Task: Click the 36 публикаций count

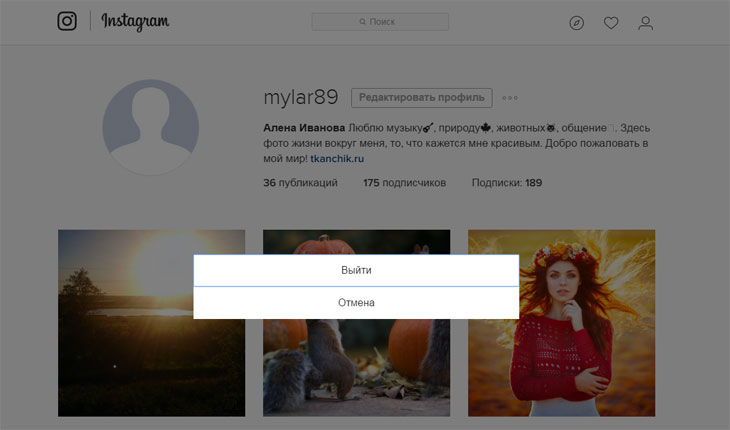Action: tap(300, 183)
